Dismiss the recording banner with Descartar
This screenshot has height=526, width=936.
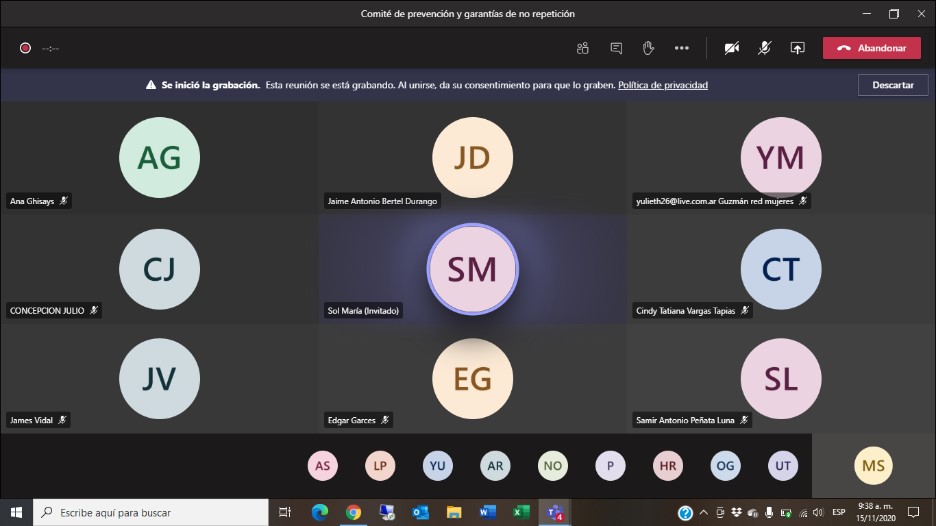(892, 85)
